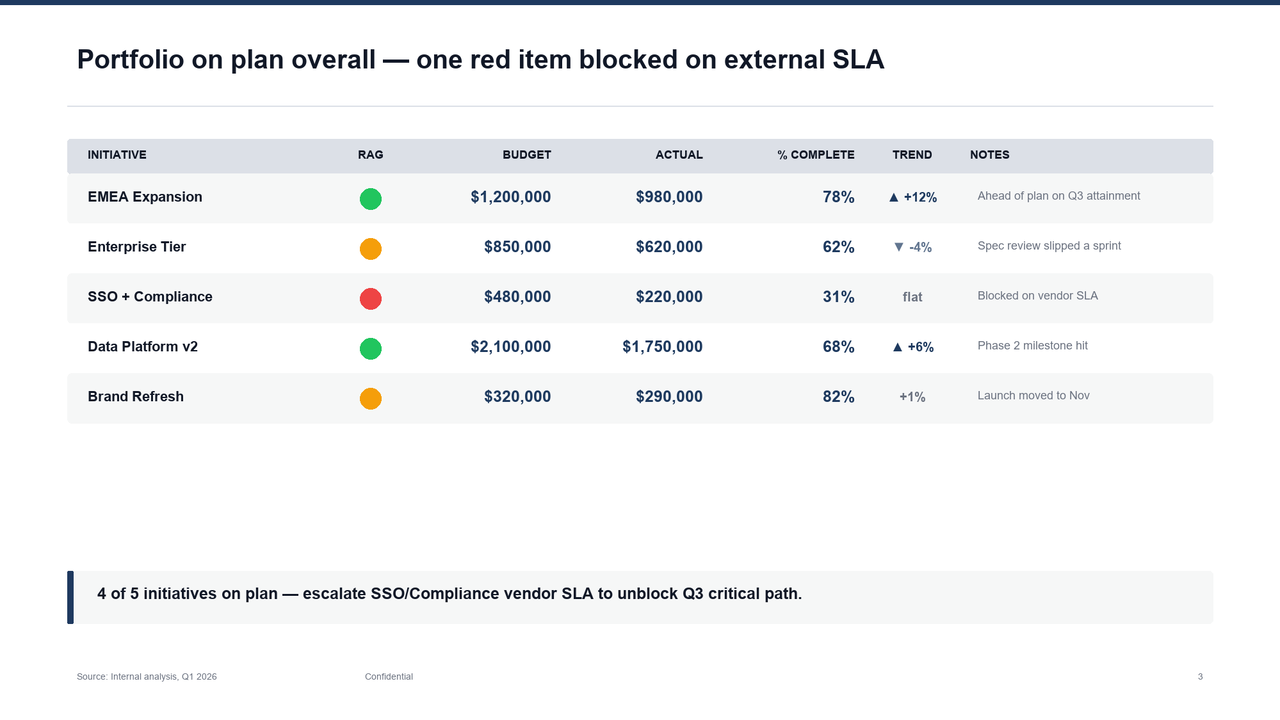Image resolution: width=1280 pixels, height=720 pixels.
Task: Click the slide title about portfolio on plan
Action: pyautogui.click(x=480, y=60)
